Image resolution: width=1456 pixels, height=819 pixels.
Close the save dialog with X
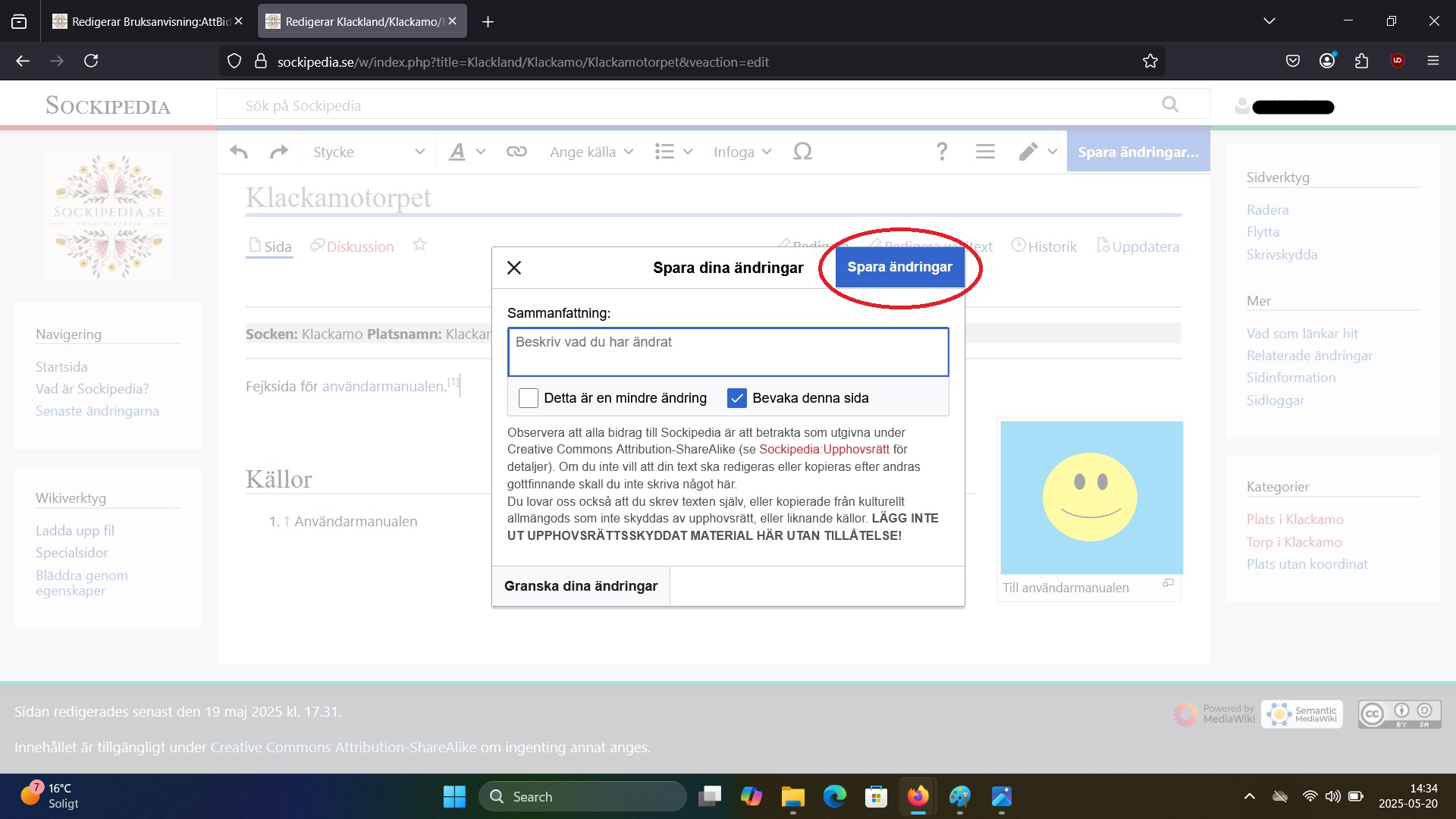[x=514, y=268]
